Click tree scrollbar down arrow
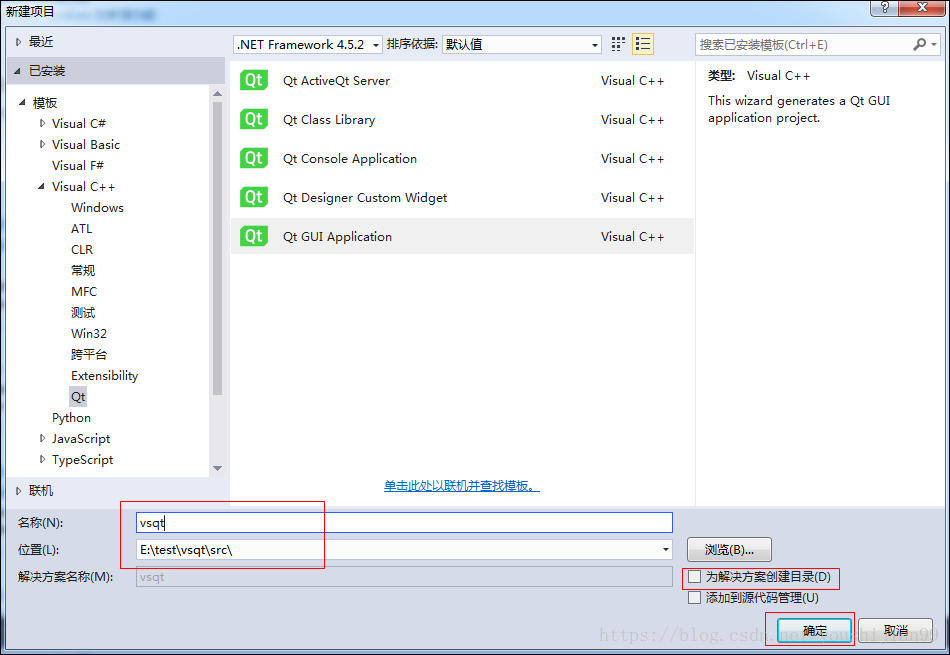Image resolution: width=950 pixels, height=655 pixels. 218,468
